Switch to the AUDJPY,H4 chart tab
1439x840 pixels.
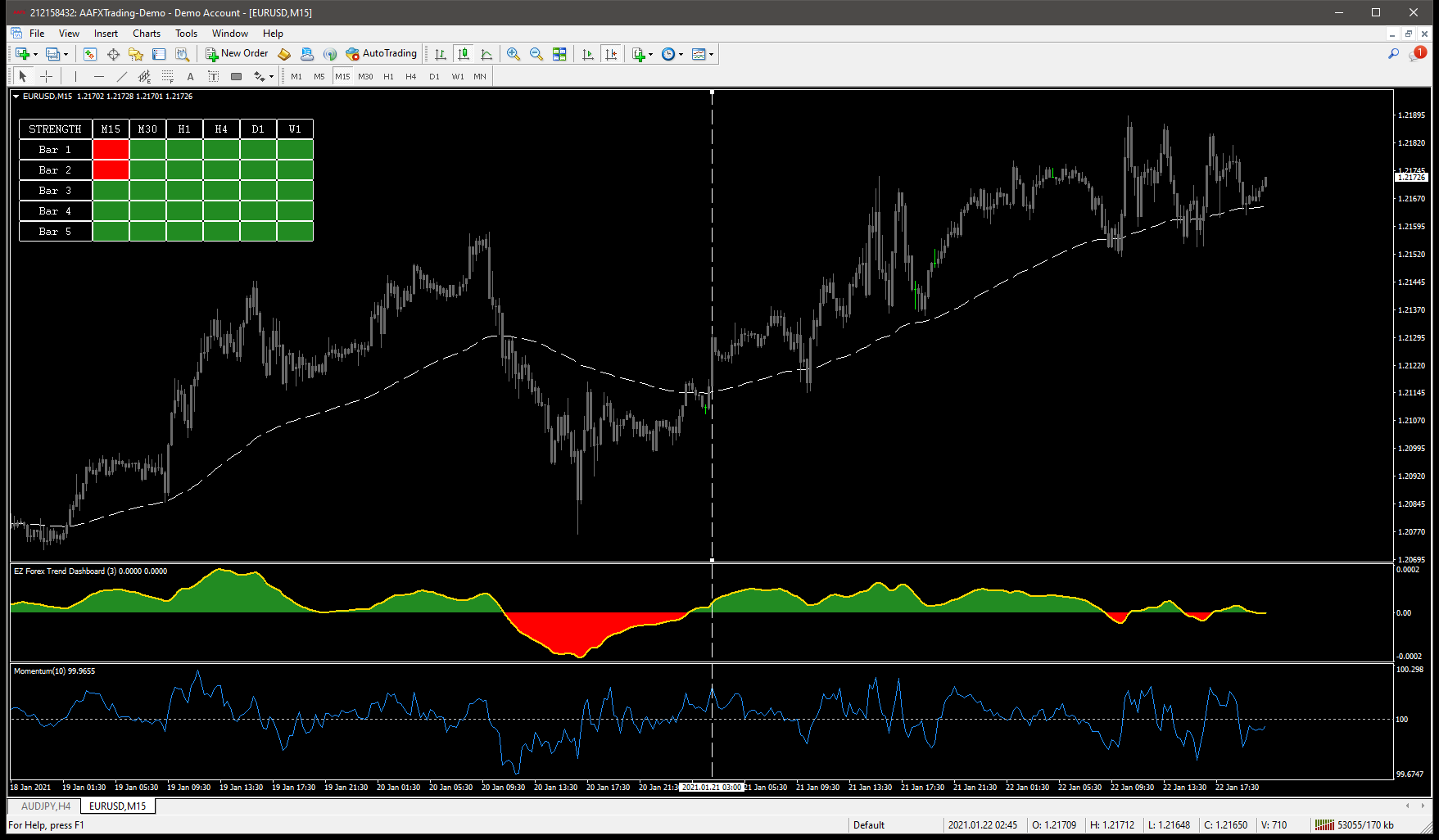(46, 806)
